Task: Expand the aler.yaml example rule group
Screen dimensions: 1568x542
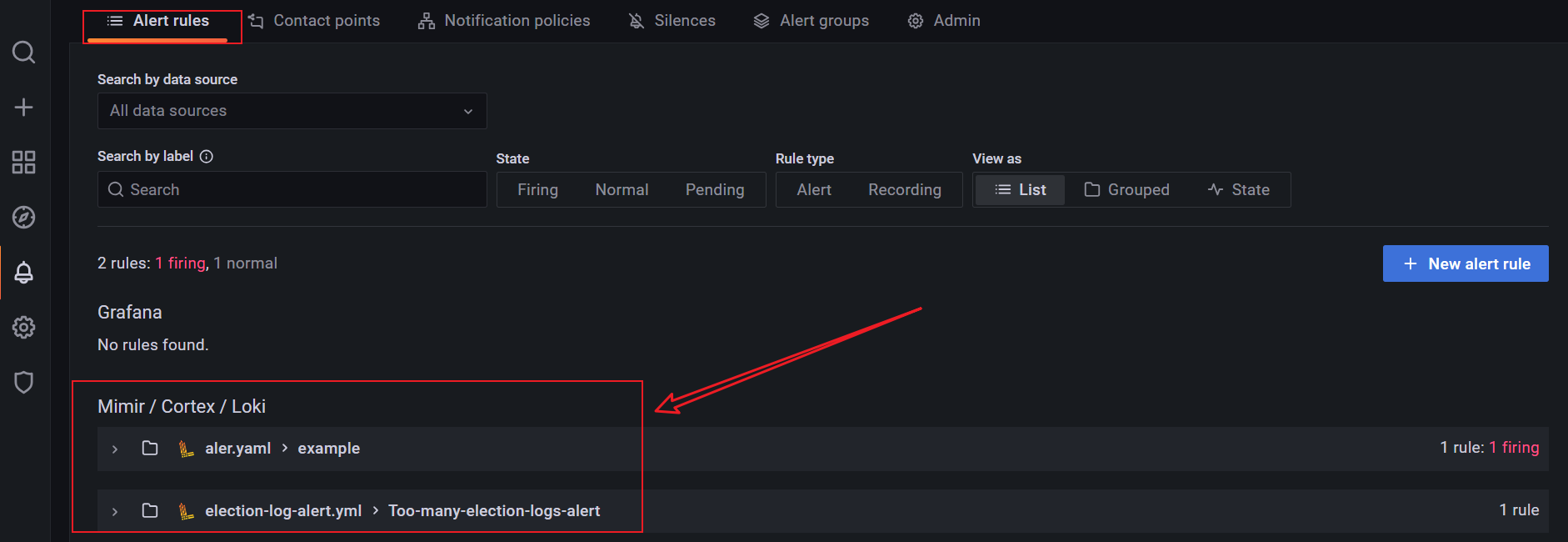Action: (x=115, y=449)
